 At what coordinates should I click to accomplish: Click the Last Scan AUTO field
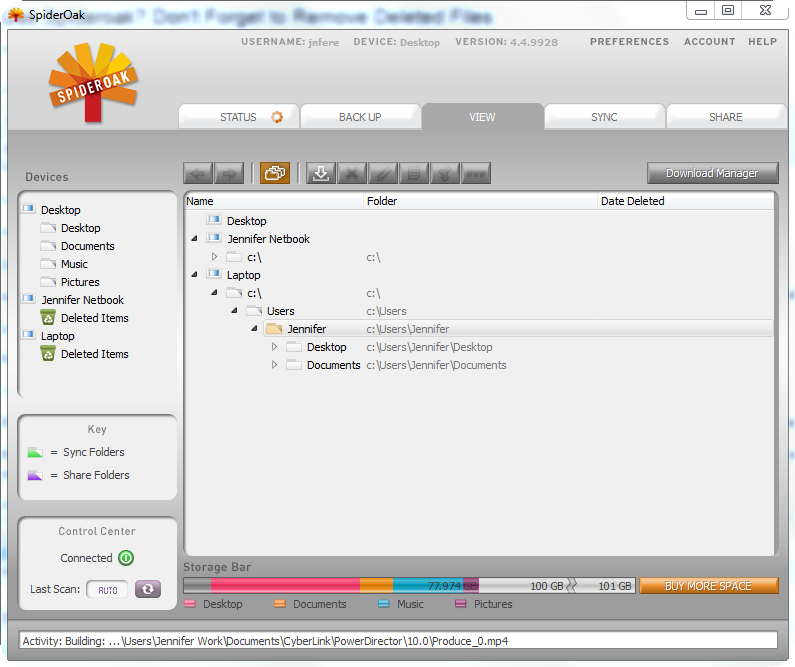(x=107, y=589)
